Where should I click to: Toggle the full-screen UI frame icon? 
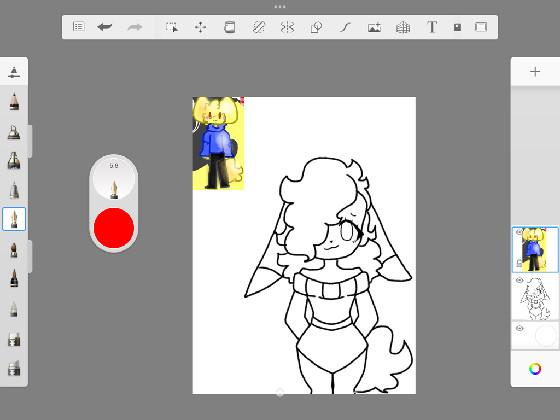[481, 27]
